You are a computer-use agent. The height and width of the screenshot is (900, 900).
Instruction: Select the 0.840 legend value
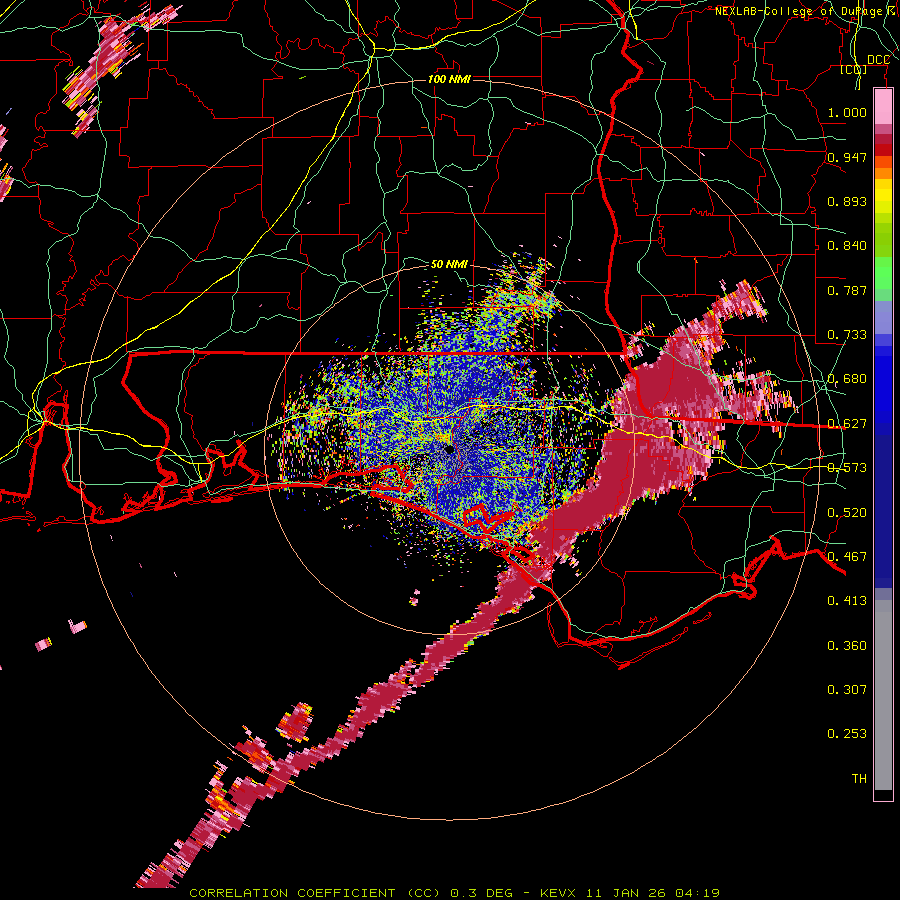[847, 246]
